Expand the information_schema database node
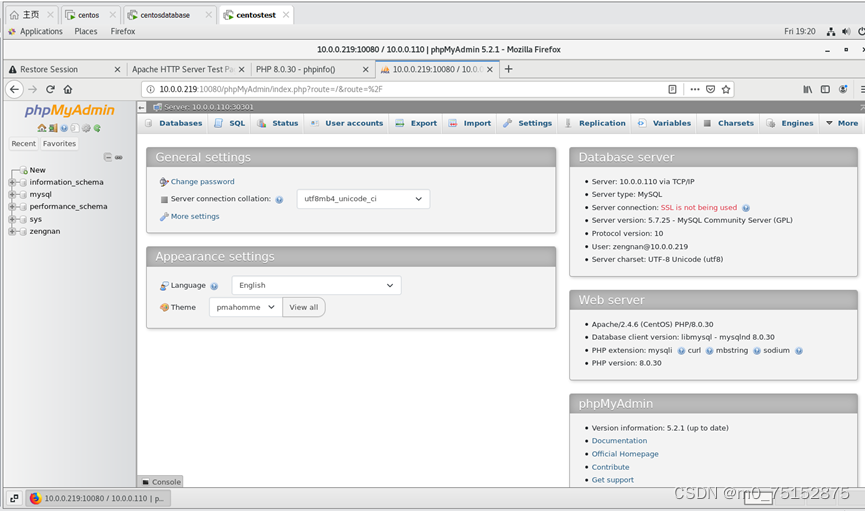 tap(12, 182)
